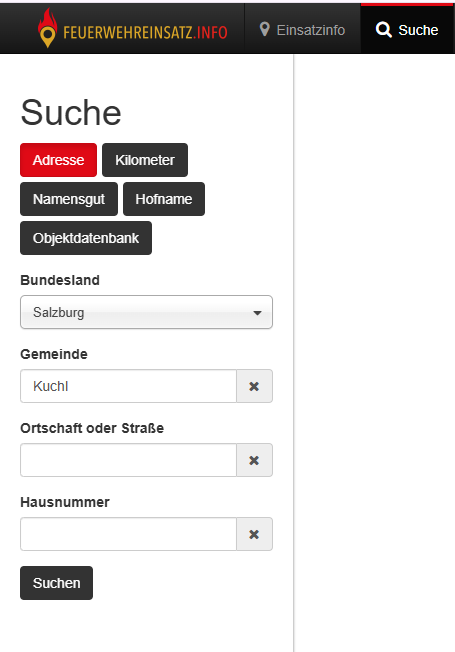Click into the Hausnummer input field
The image size is (455, 652).
pos(129,534)
